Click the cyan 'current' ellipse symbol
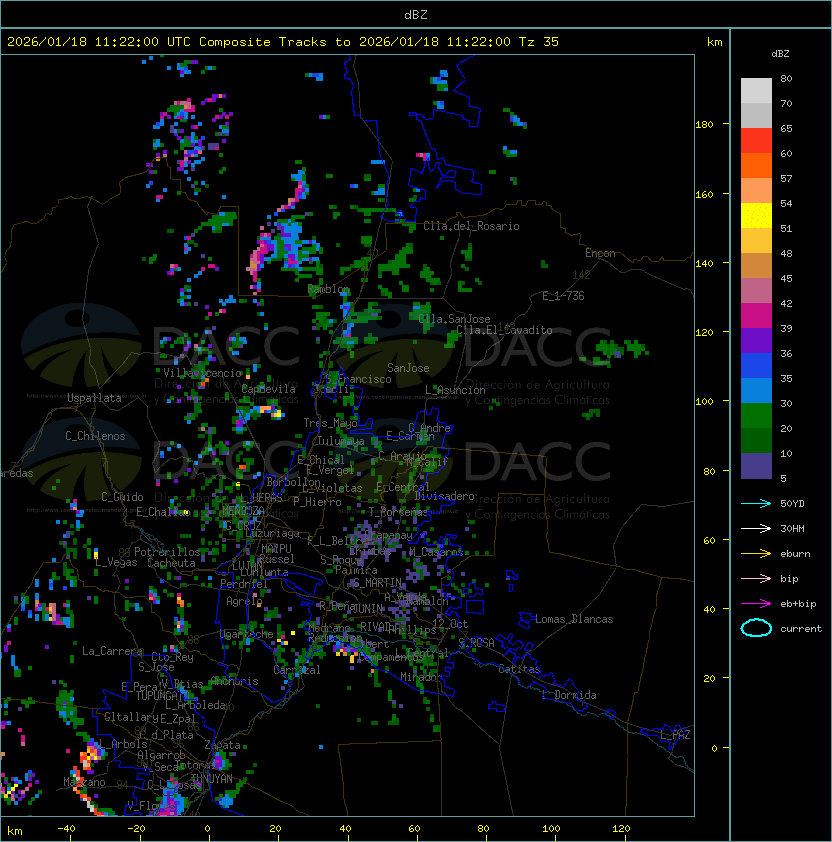This screenshot has height=842, width=832. (756, 628)
